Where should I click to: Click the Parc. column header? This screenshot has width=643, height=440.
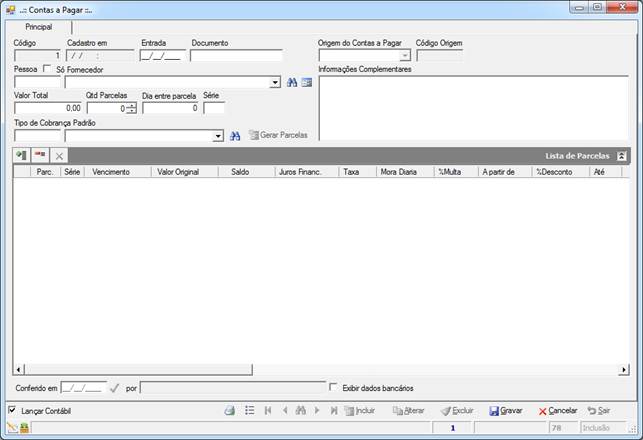click(46, 172)
